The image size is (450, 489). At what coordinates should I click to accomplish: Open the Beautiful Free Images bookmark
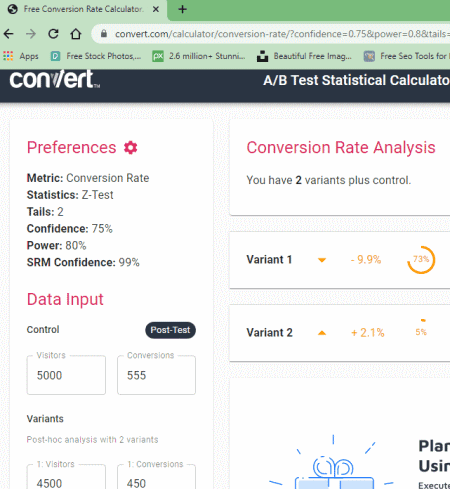(304, 56)
